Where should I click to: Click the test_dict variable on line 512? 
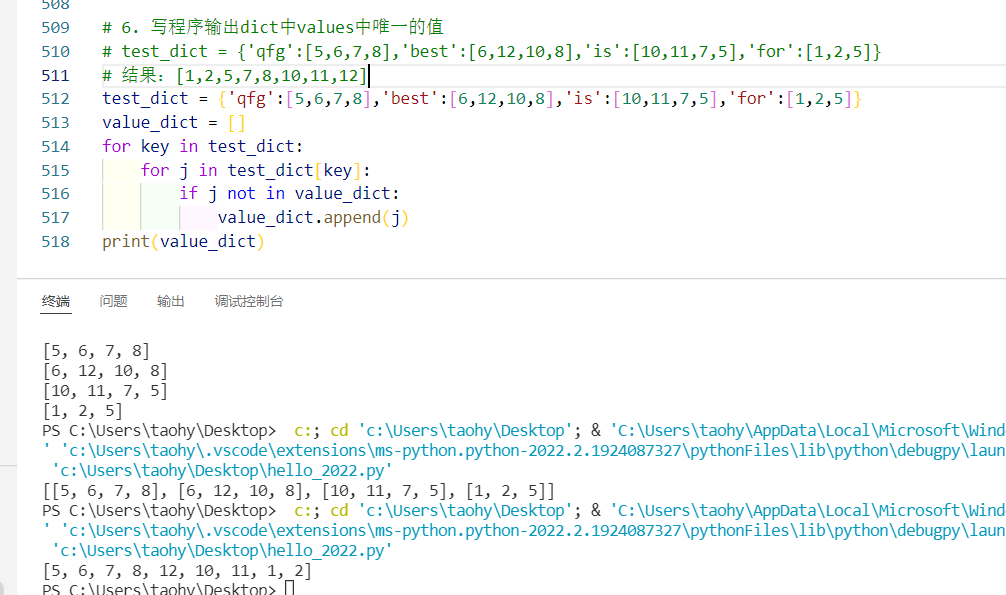135,98
